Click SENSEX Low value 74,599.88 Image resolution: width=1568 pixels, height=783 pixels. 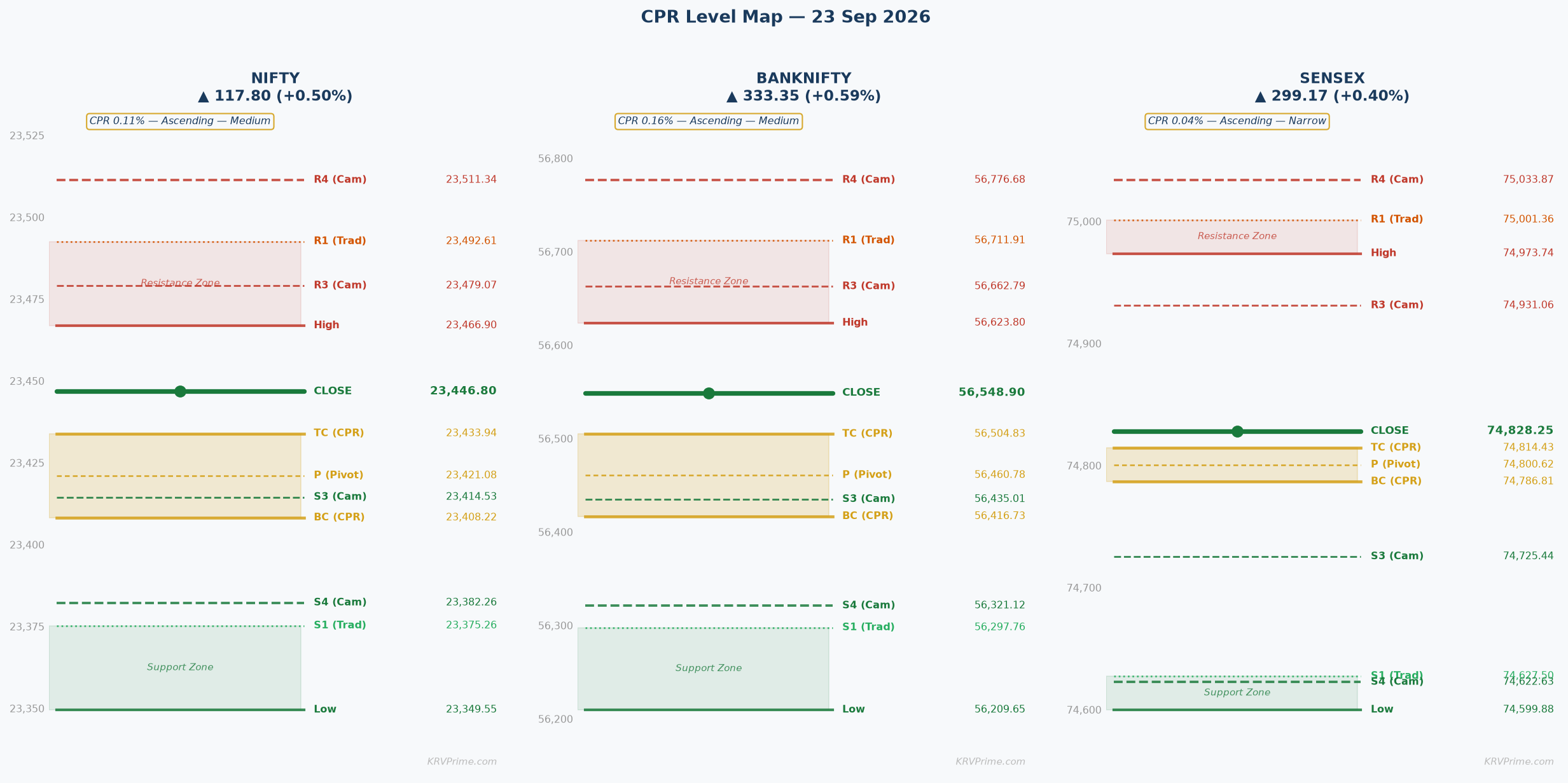click(x=1529, y=709)
